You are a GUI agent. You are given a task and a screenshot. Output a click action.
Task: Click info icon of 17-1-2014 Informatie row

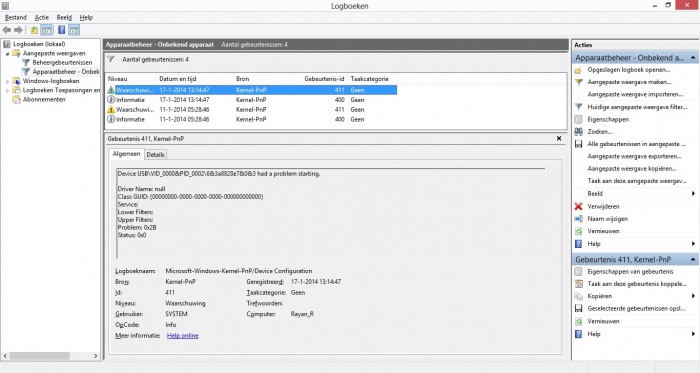pyautogui.click(x=111, y=99)
